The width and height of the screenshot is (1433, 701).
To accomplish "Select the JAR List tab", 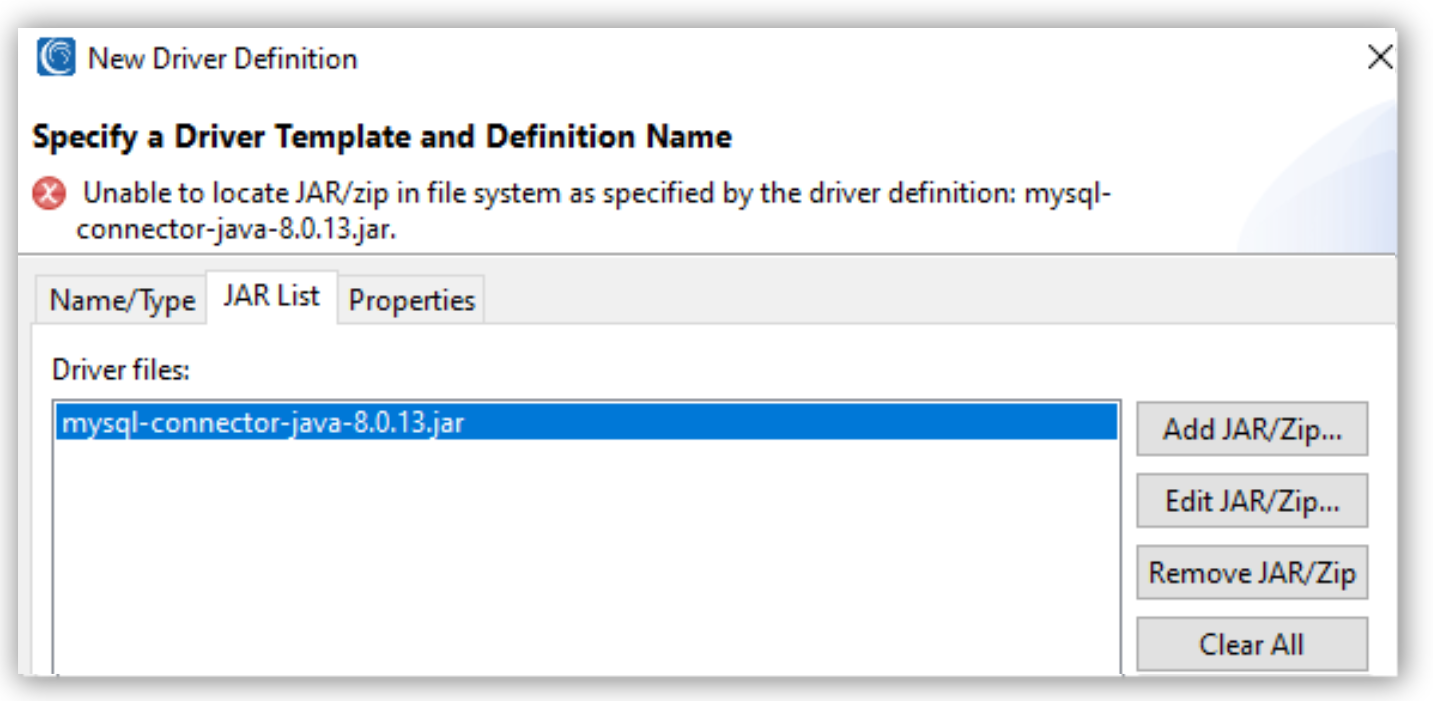I will tap(271, 296).
